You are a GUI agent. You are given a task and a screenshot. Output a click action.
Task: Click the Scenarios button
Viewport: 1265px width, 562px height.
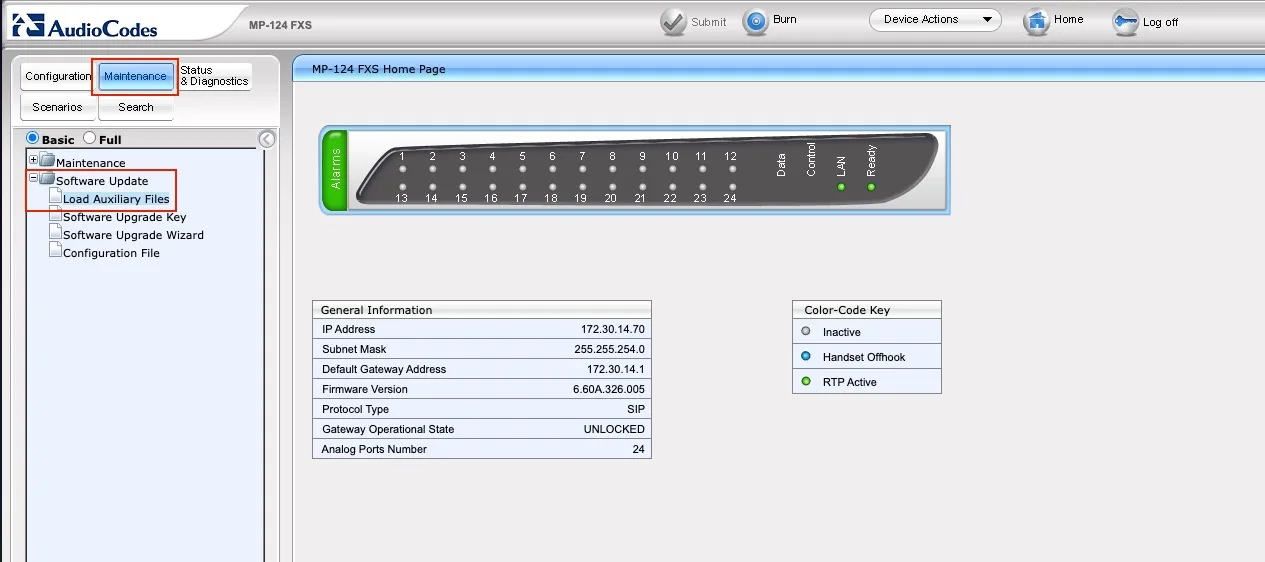(x=58, y=107)
